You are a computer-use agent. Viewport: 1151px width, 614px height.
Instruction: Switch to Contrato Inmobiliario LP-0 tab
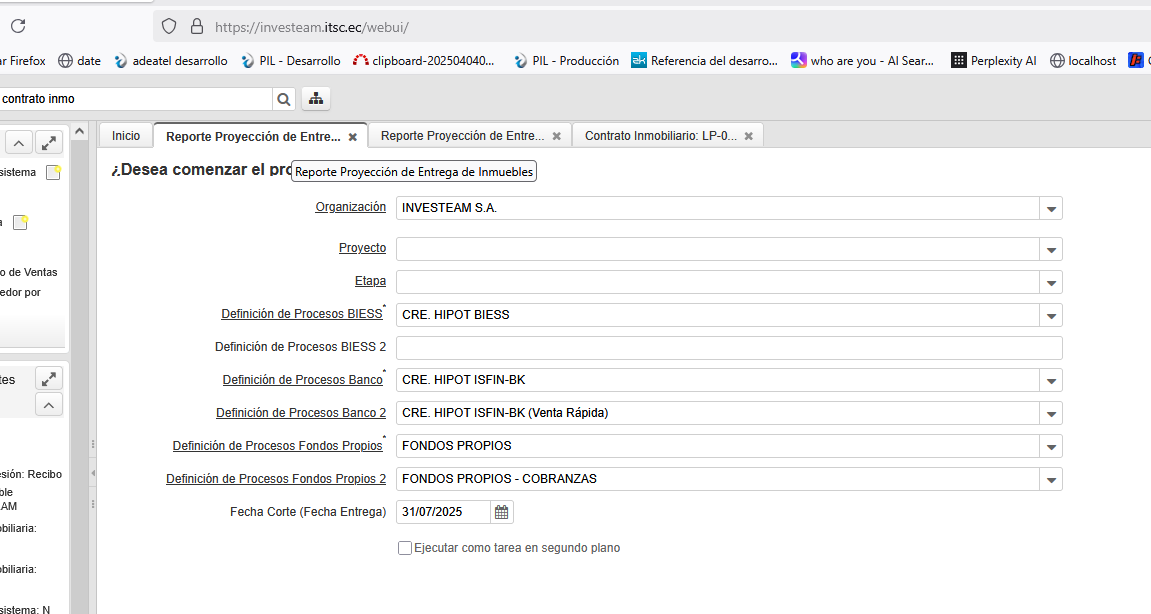(x=660, y=136)
